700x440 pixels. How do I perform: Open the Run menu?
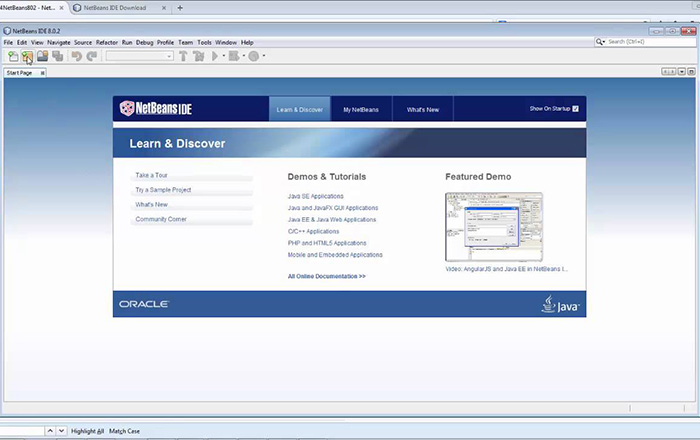(x=127, y=42)
